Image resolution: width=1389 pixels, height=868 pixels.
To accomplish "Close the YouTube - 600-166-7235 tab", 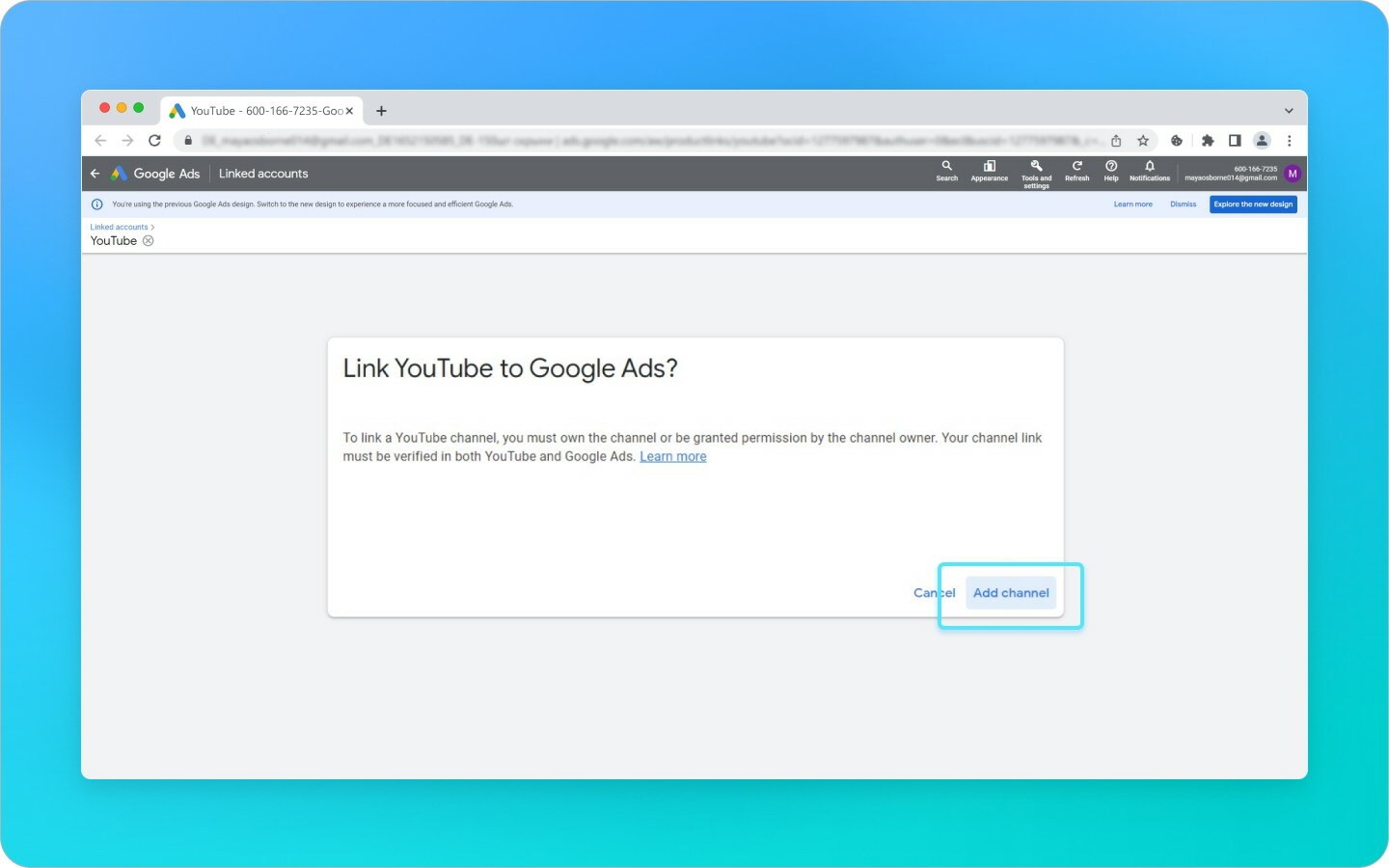I will point(349,111).
